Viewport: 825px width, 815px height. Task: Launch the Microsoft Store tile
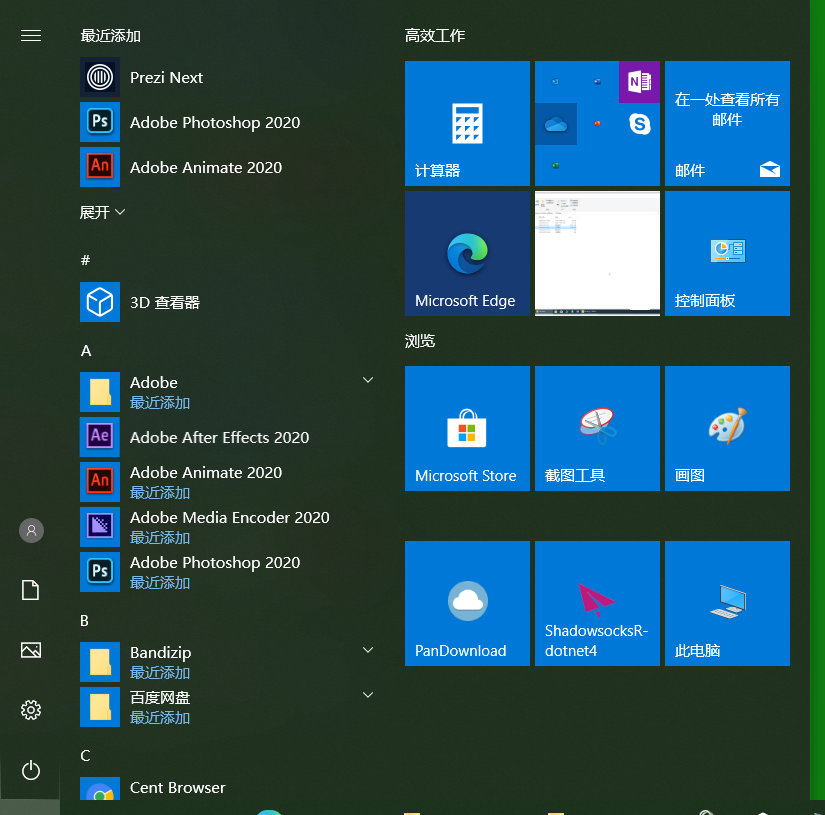[466, 428]
